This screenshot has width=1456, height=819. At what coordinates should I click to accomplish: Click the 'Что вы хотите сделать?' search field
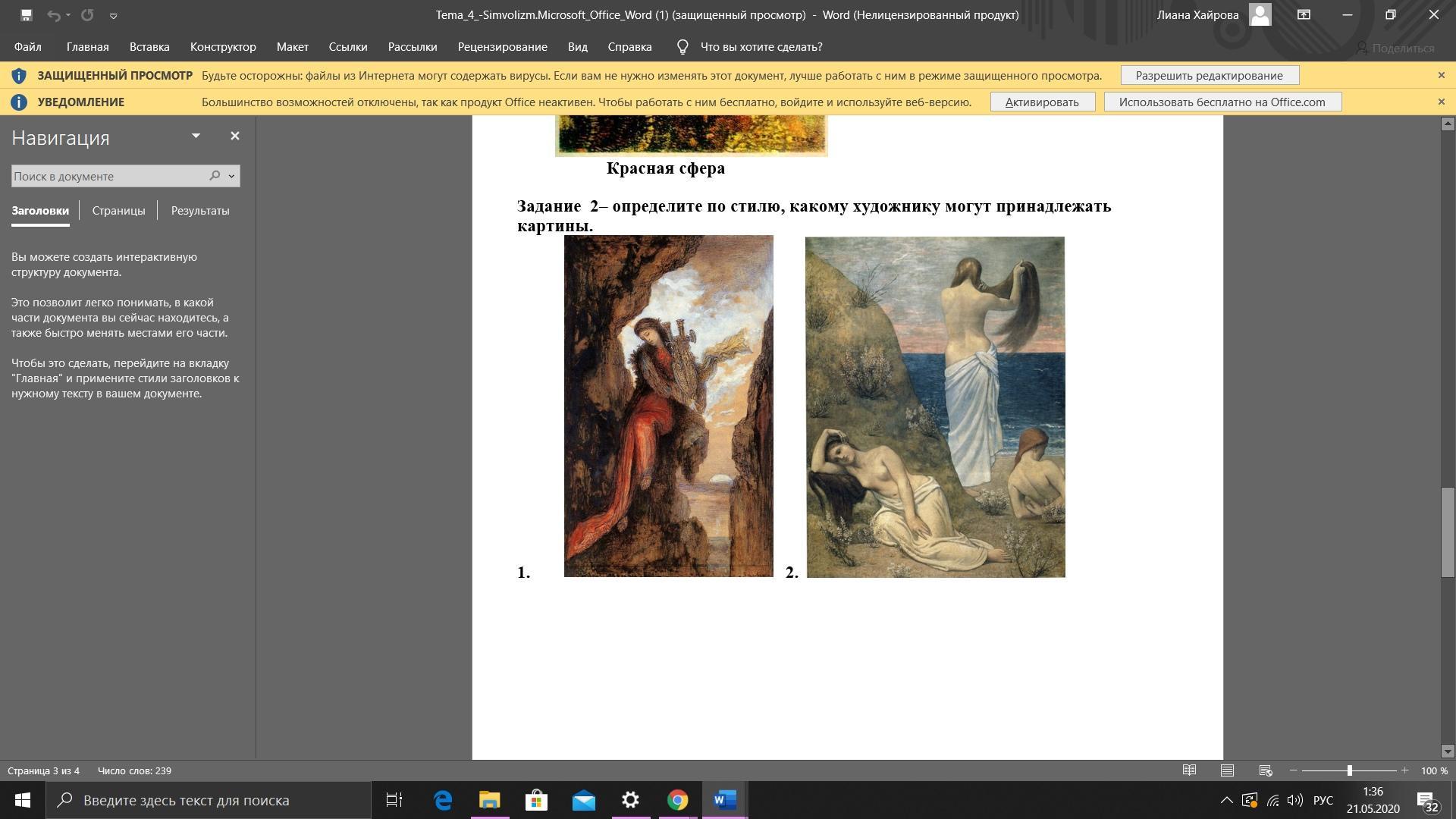click(x=761, y=47)
